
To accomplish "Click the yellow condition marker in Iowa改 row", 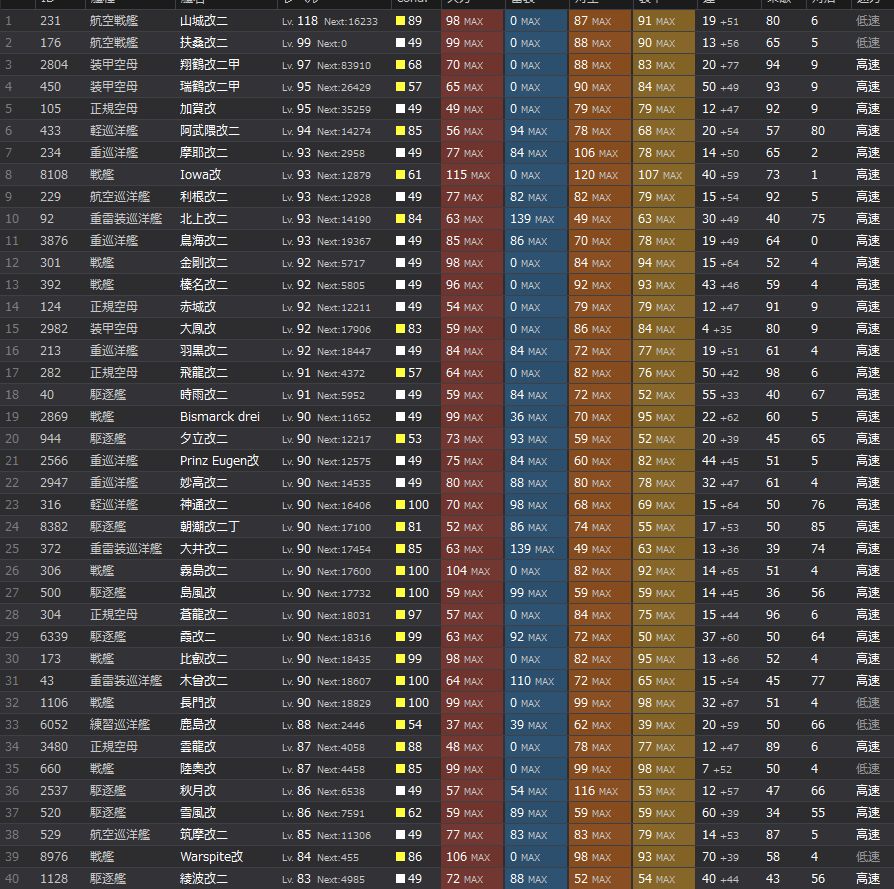I will point(400,175).
